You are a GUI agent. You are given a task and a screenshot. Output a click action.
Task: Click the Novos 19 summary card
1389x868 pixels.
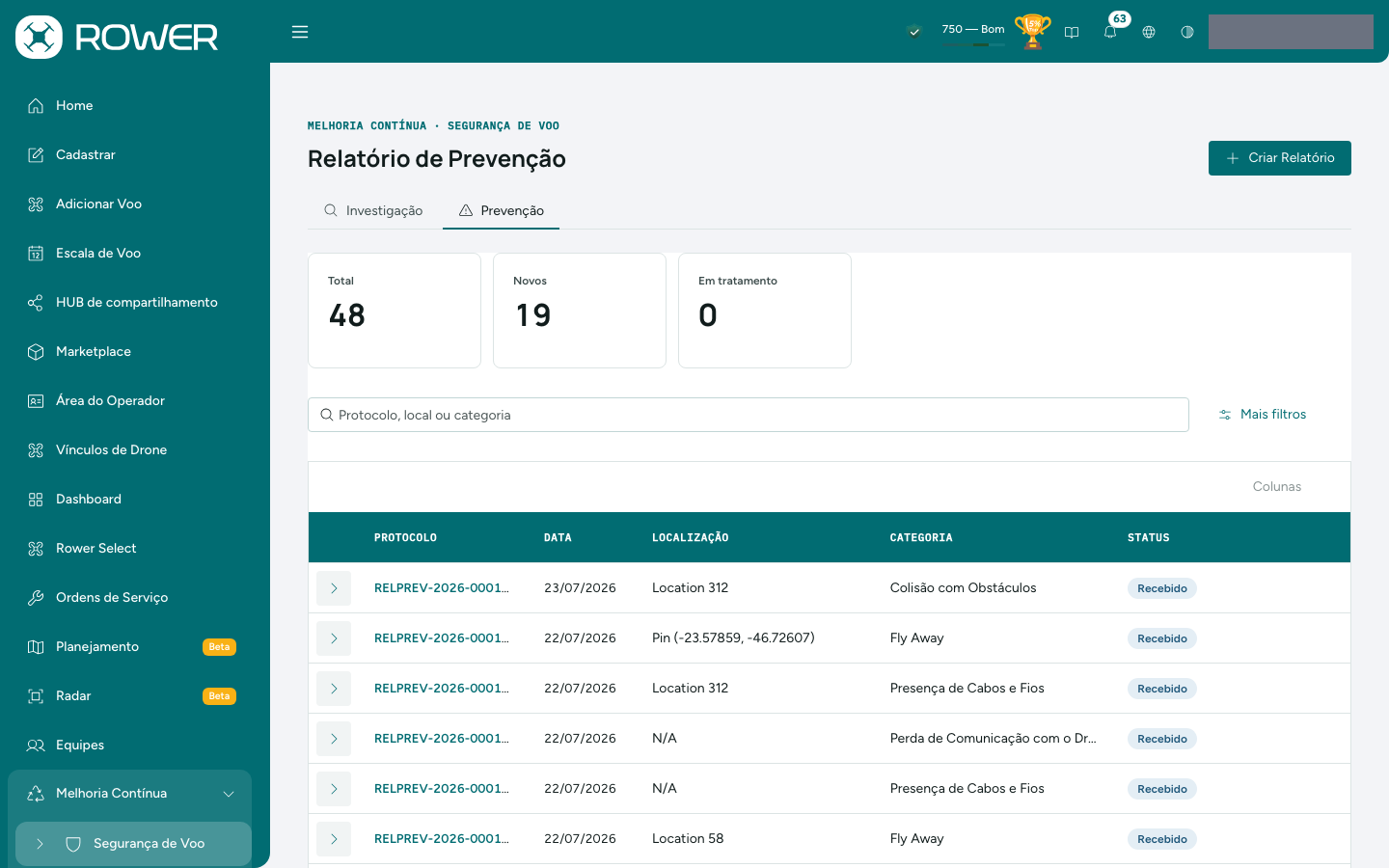(580, 311)
